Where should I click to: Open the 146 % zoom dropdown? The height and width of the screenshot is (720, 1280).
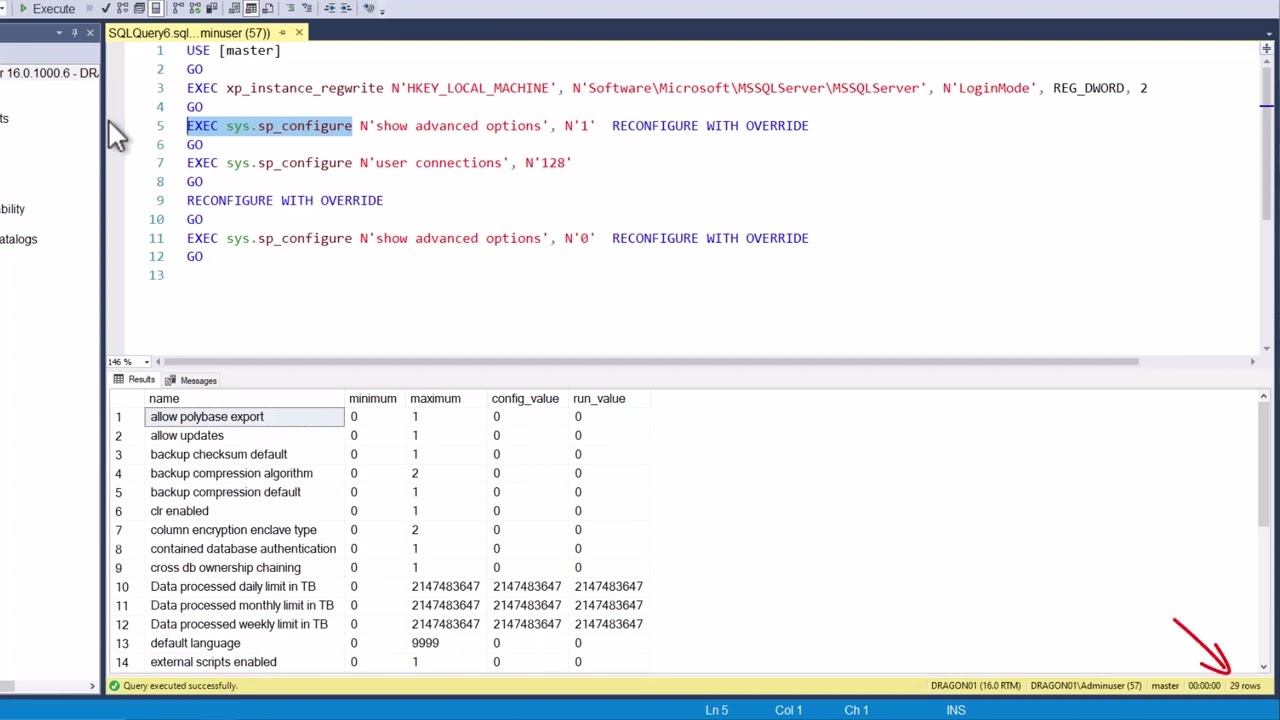tap(146, 362)
